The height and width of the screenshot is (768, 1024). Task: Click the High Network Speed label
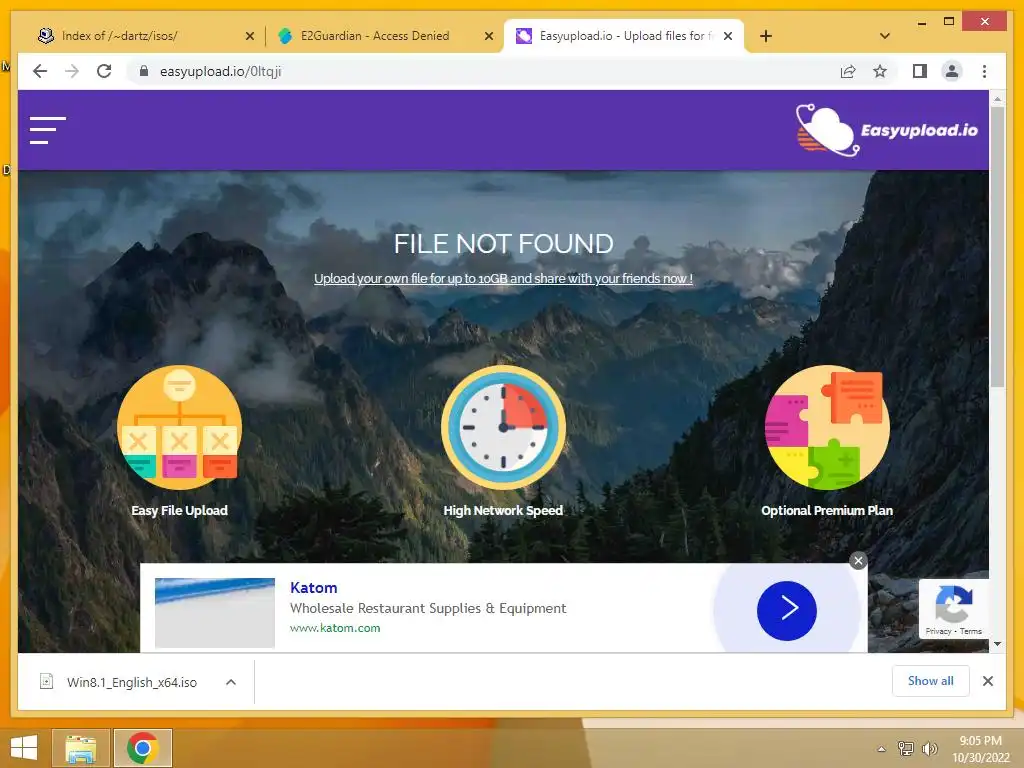pyautogui.click(x=503, y=511)
